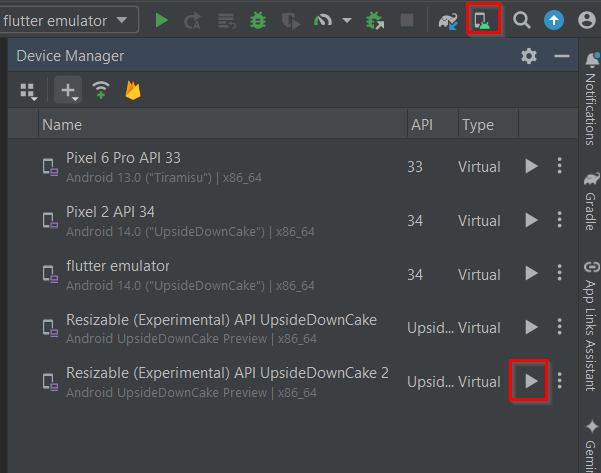Image resolution: width=601 pixels, height=473 pixels.
Task: Click the Apply Changes and Restart Activity icon
Action: tap(192, 21)
